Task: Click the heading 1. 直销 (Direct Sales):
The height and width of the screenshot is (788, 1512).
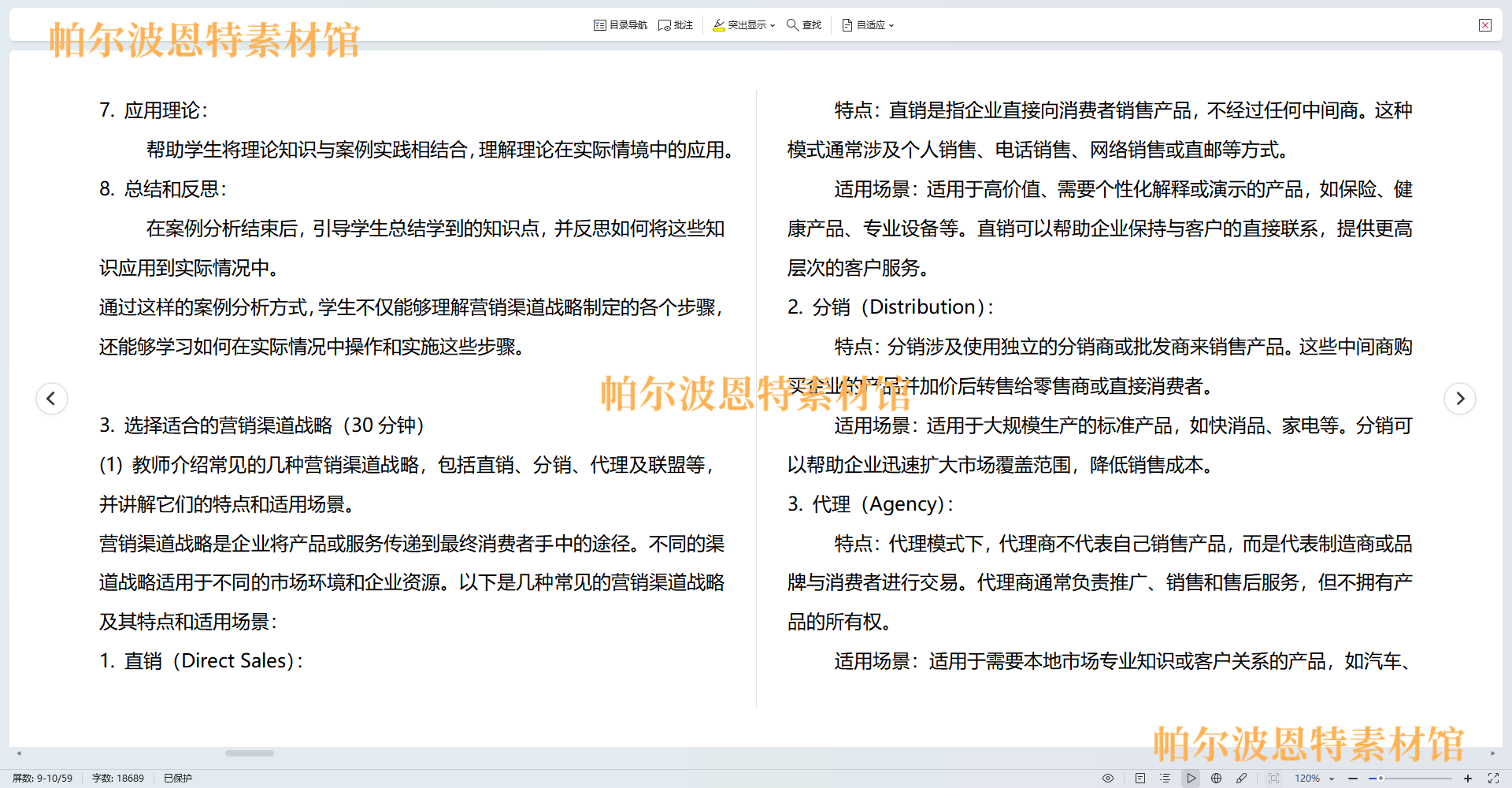Action: pyautogui.click(x=202, y=661)
